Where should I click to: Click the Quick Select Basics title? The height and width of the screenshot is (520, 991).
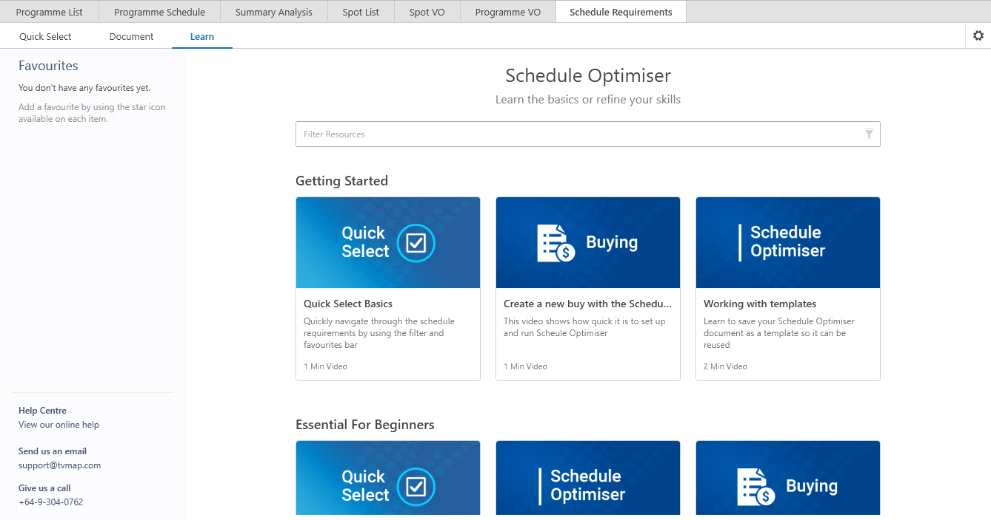pos(348,304)
